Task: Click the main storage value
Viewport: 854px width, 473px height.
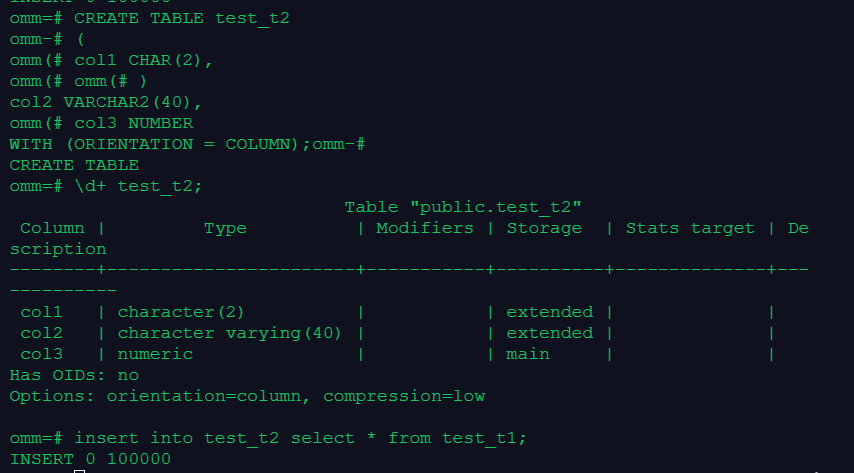Action: 528,354
